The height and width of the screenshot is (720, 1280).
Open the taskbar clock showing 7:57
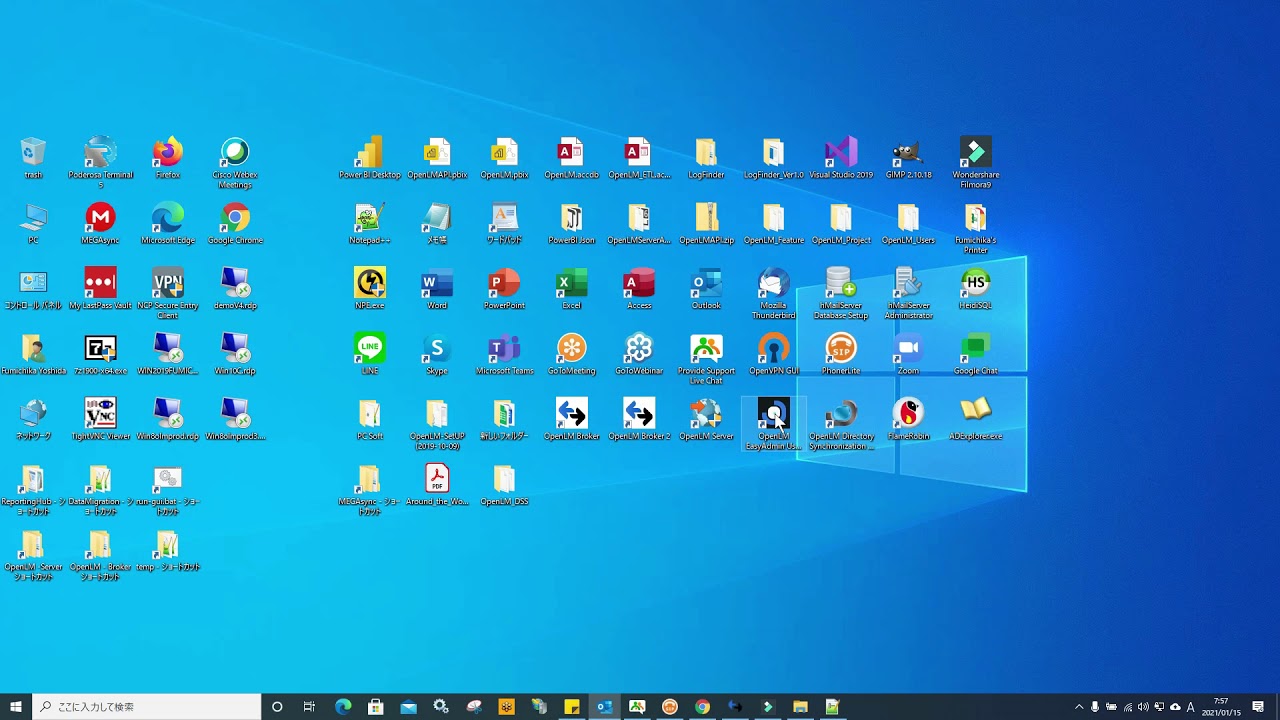(x=1221, y=707)
